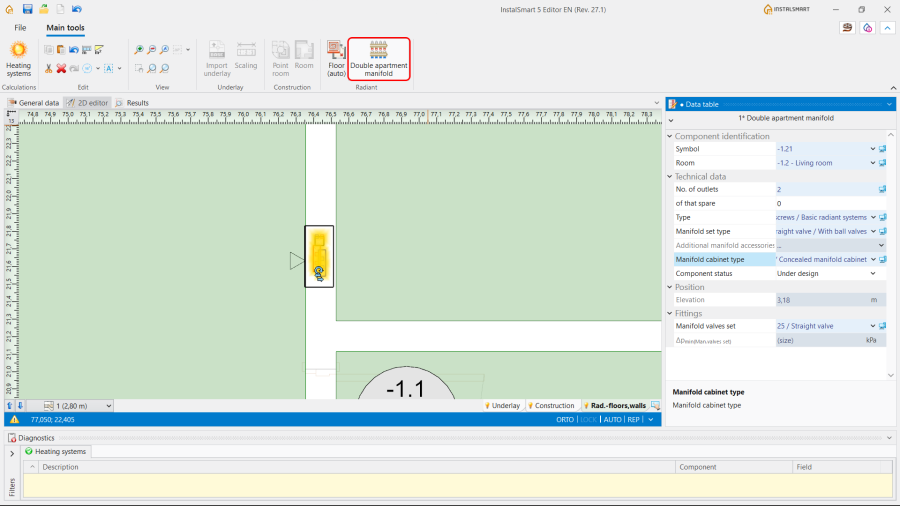Viewport: 900px width, 506px height.
Task: Click the water drop icon at top right
Action: click(x=867, y=28)
